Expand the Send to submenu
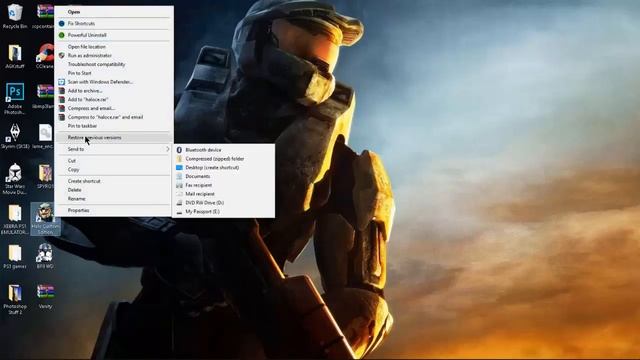Image resolution: width=640 pixels, height=360 pixels. [113, 149]
